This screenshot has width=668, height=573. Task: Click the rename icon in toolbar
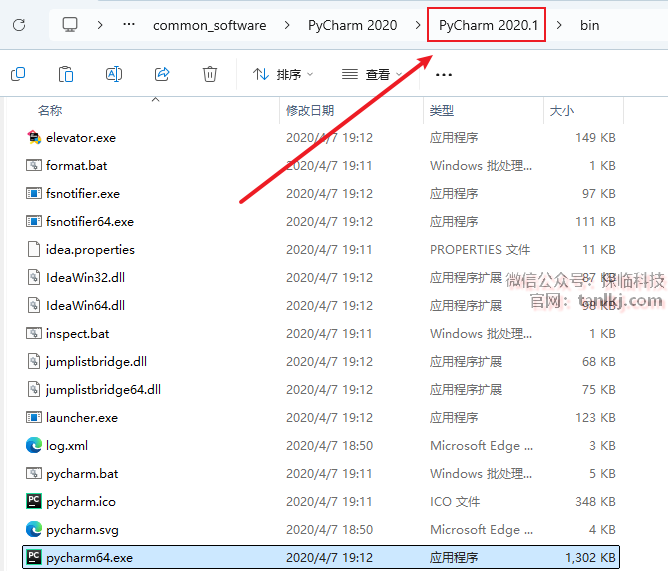(114, 74)
